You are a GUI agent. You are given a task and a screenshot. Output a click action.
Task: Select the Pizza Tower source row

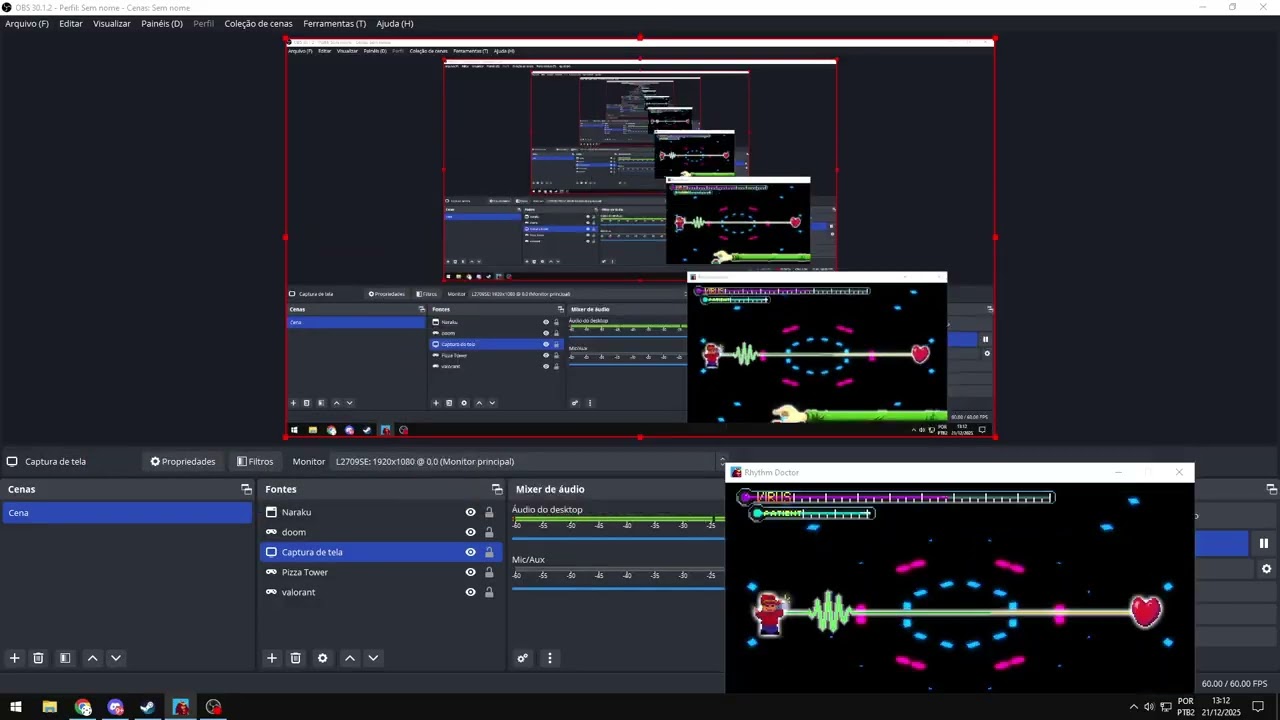click(380, 572)
